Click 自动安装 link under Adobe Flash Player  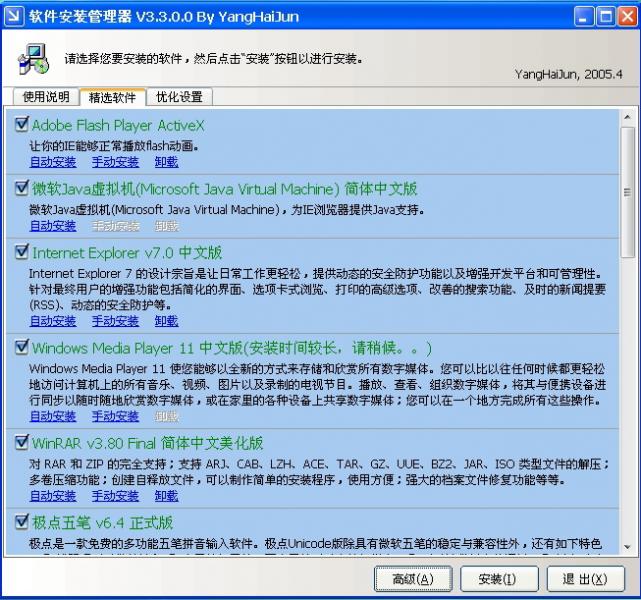(53, 162)
